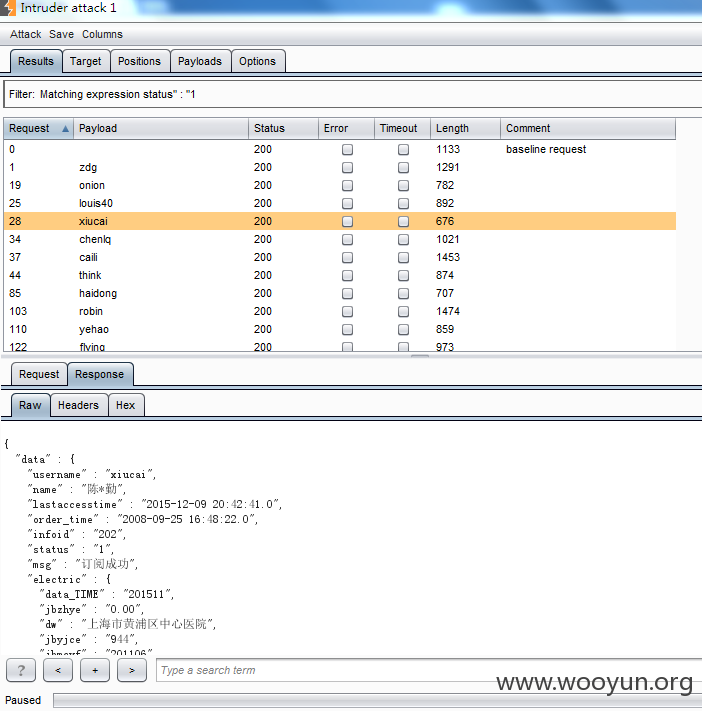Select the row with payload yehao
702x711 pixels.
(x=340, y=329)
